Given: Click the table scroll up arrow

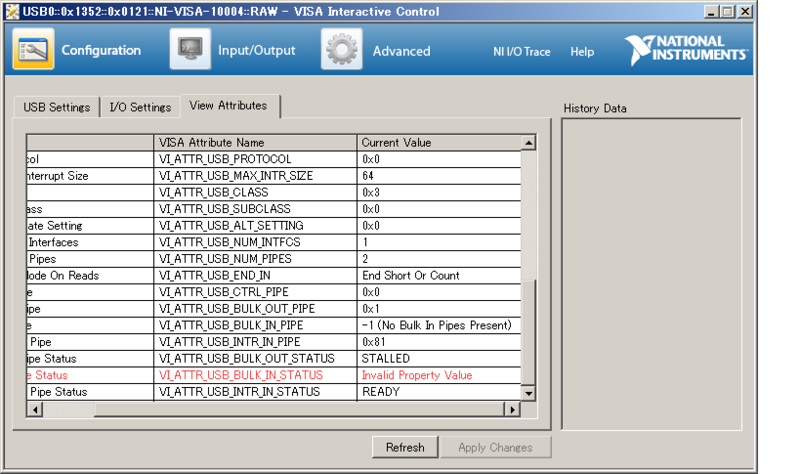Looking at the screenshot, I should tap(529, 143).
